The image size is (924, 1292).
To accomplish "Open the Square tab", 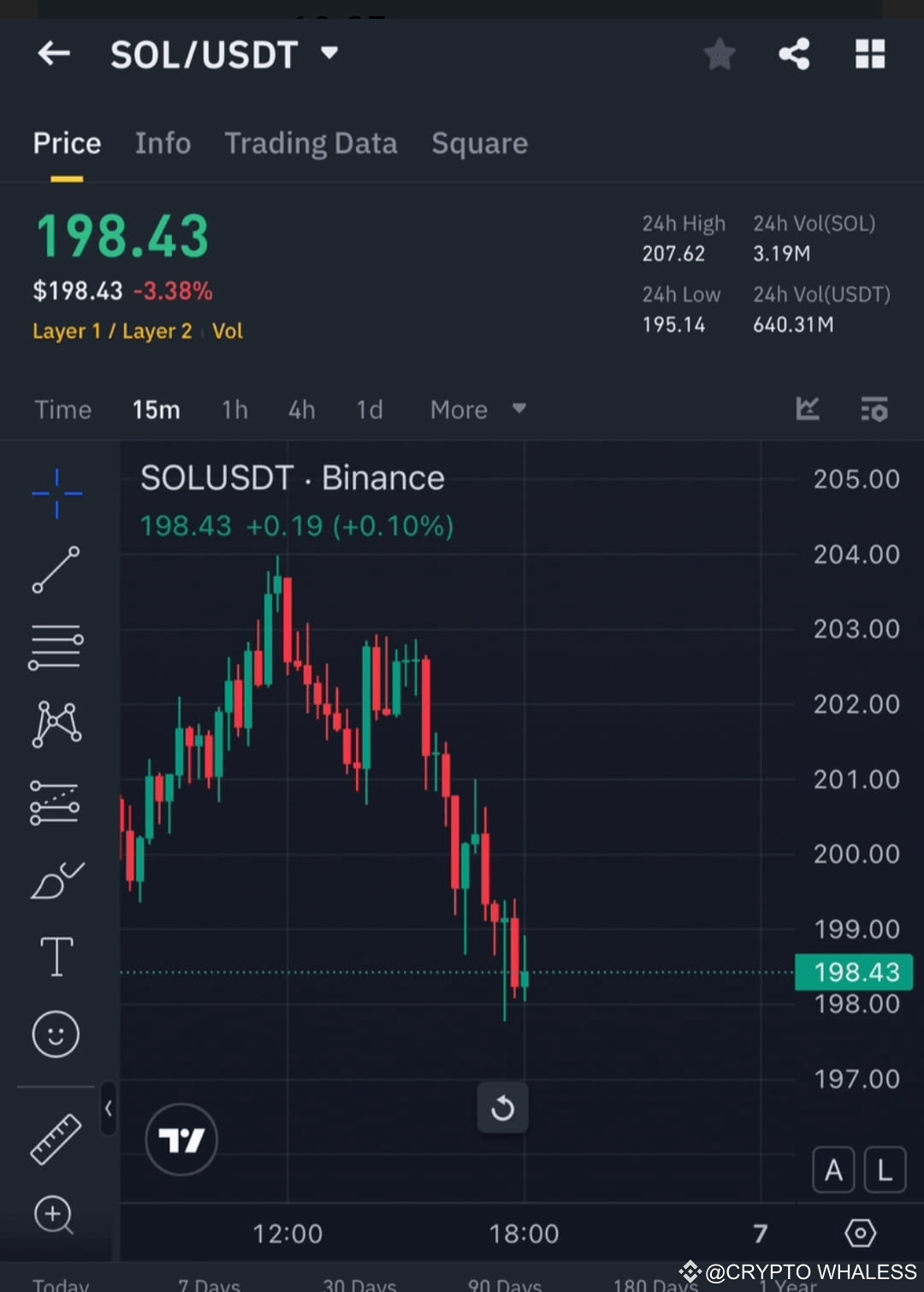I will (x=479, y=143).
